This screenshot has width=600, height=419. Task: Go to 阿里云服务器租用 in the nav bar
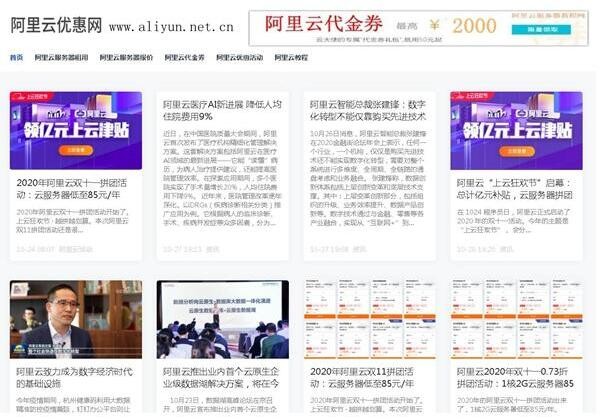[61, 57]
